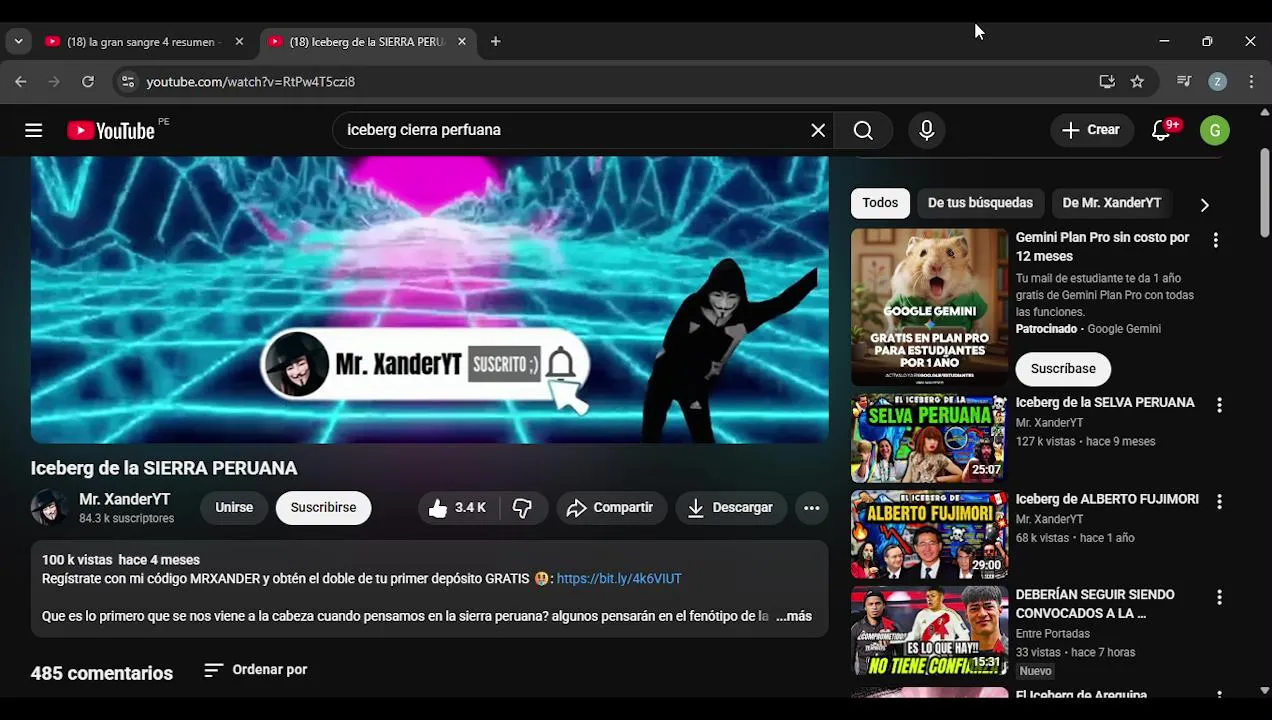Close the 'la gran sangre 4 resumen' tab
The width and height of the screenshot is (1272, 720).
pos(239,42)
